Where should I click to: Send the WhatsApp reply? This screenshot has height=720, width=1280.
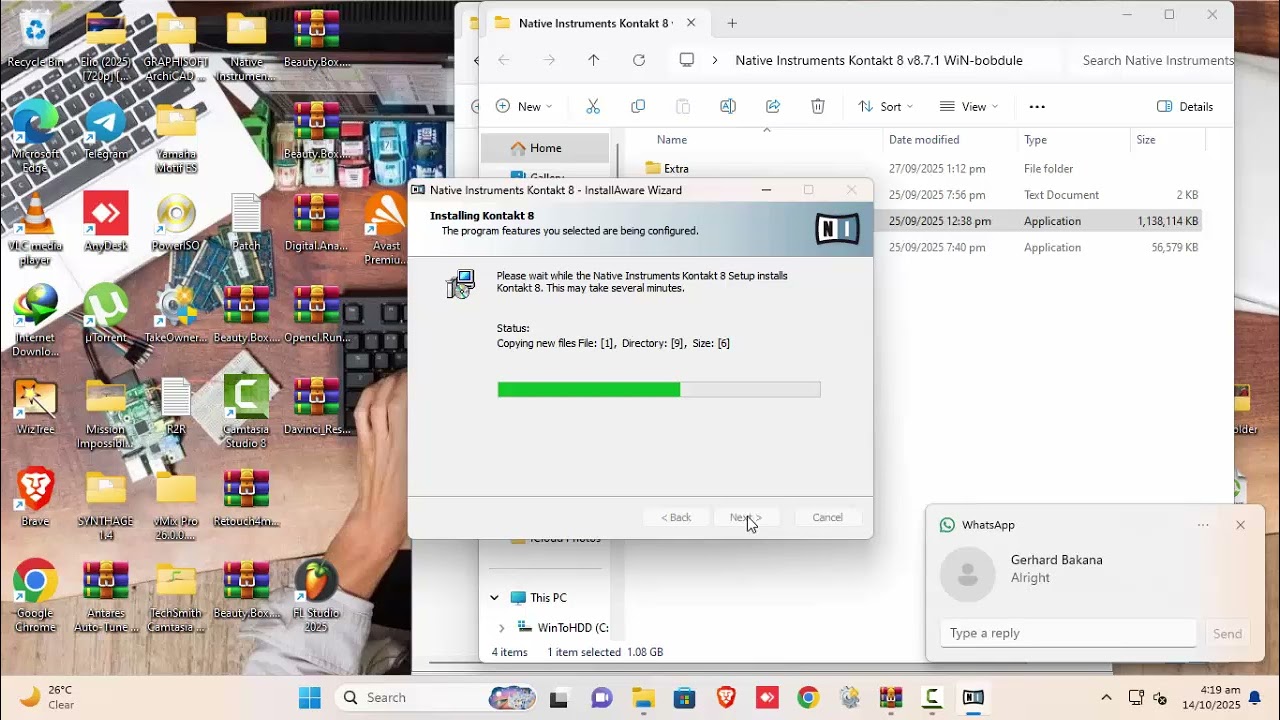click(x=1227, y=633)
